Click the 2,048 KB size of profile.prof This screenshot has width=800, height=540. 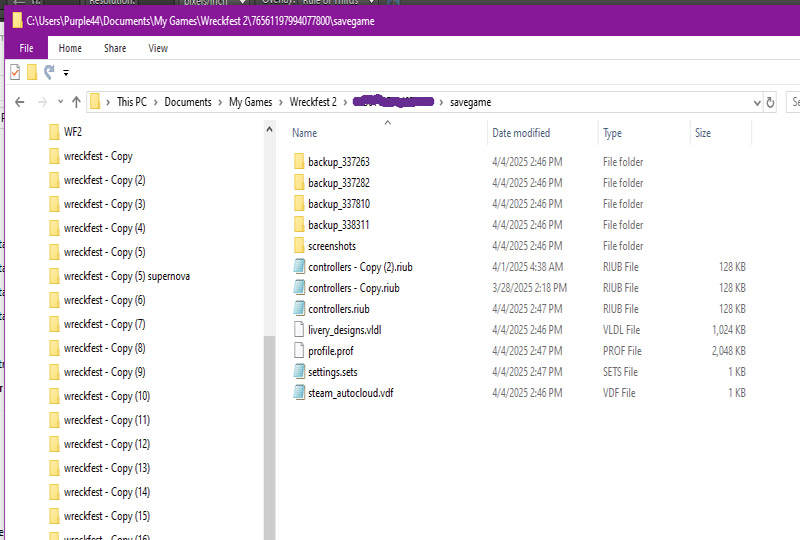pyautogui.click(x=729, y=351)
